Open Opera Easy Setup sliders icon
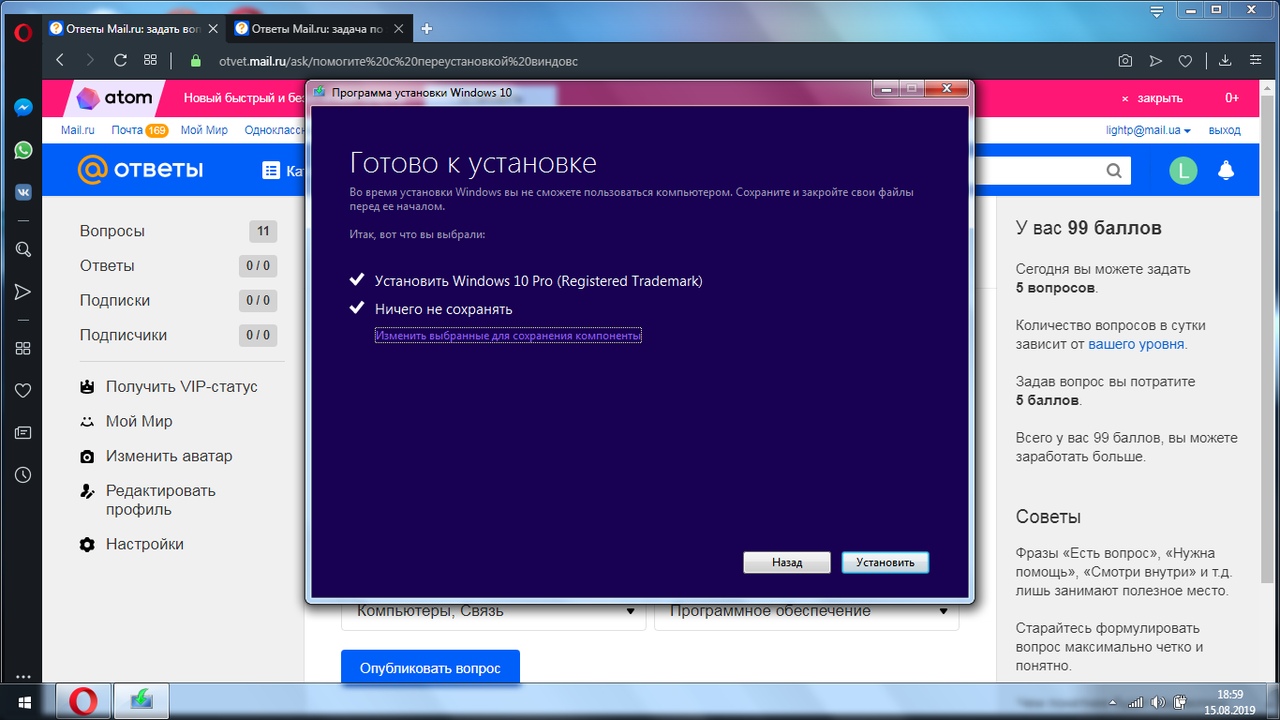This screenshot has width=1280, height=720. coord(1256,61)
